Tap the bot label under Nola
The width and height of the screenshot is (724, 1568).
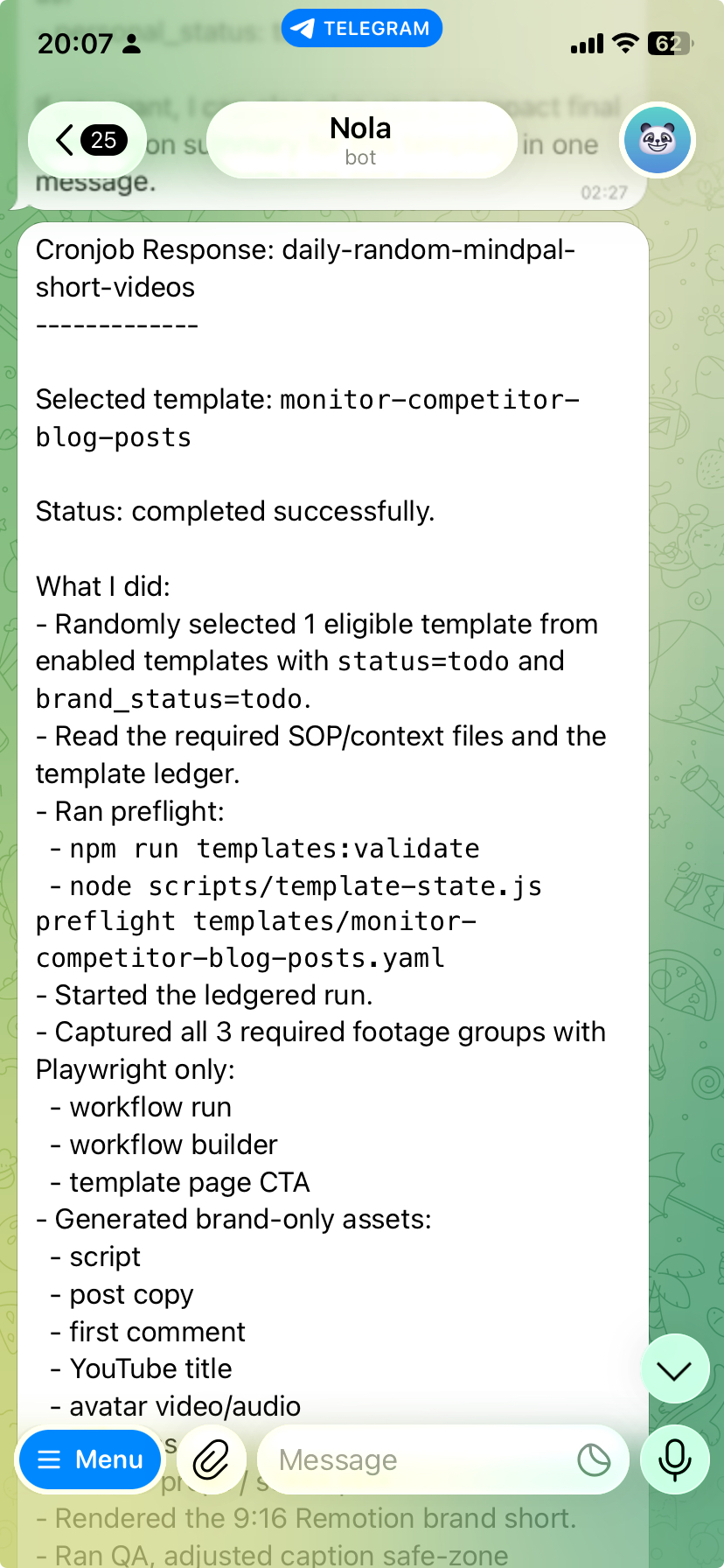360,157
